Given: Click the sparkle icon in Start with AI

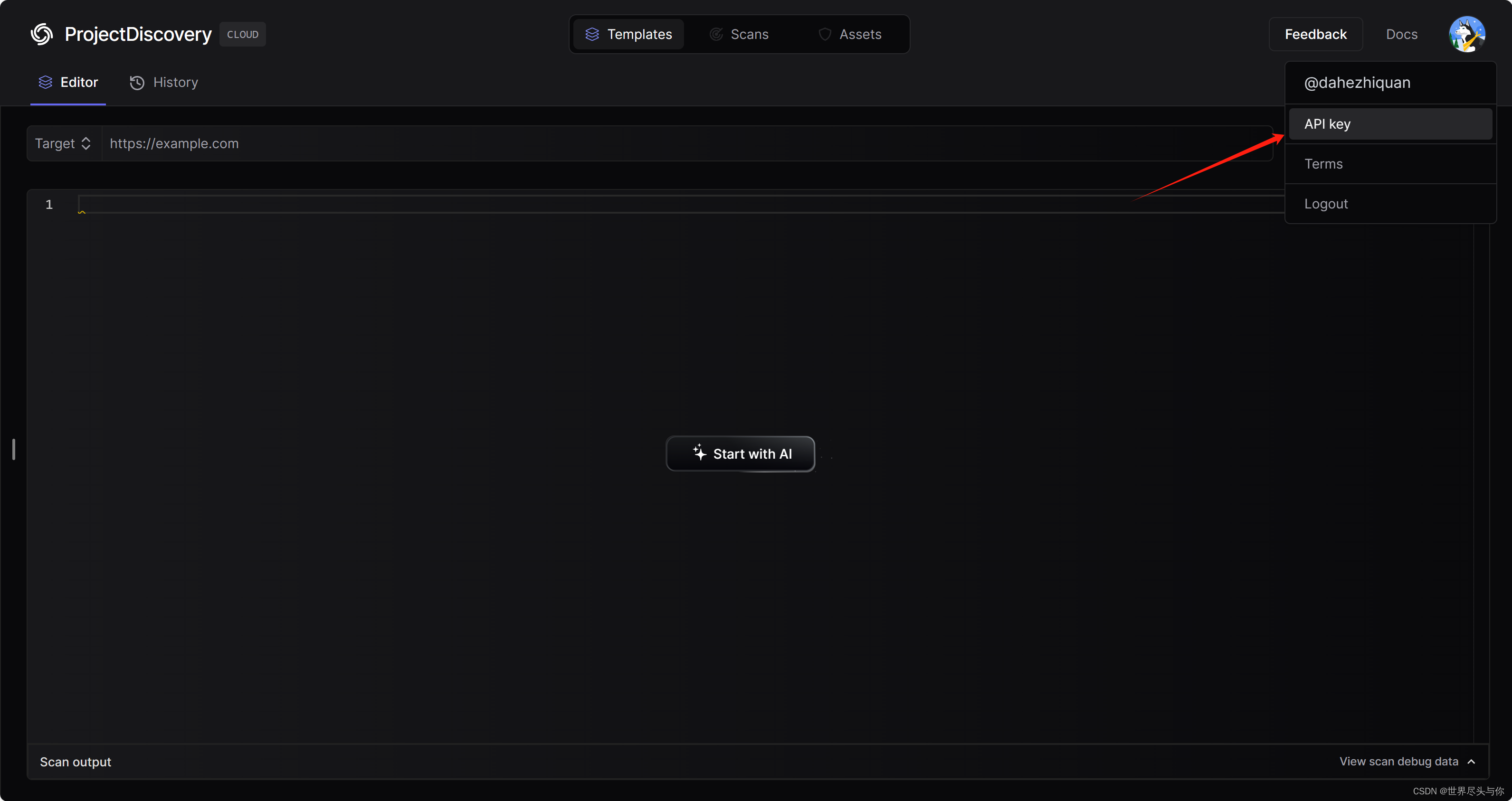Looking at the screenshot, I should pyautogui.click(x=699, y=452).
